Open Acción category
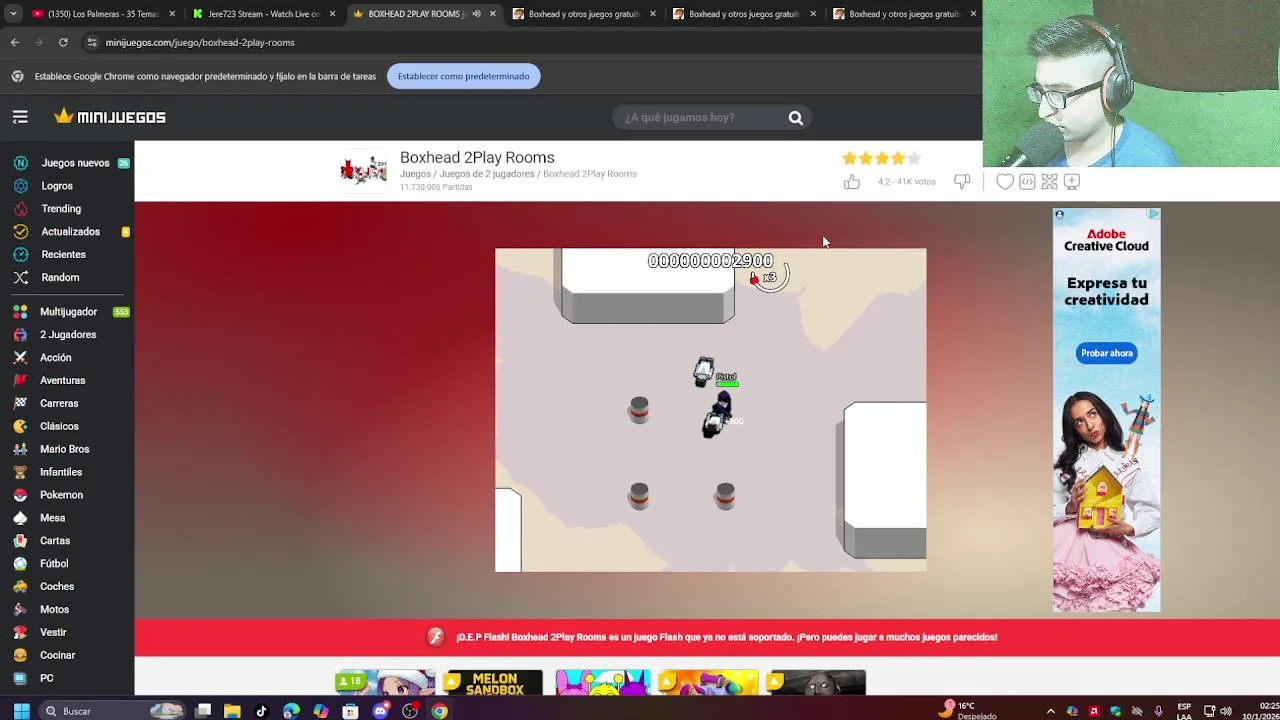This screenshot has width=1280, height=720. click(56, 358)
